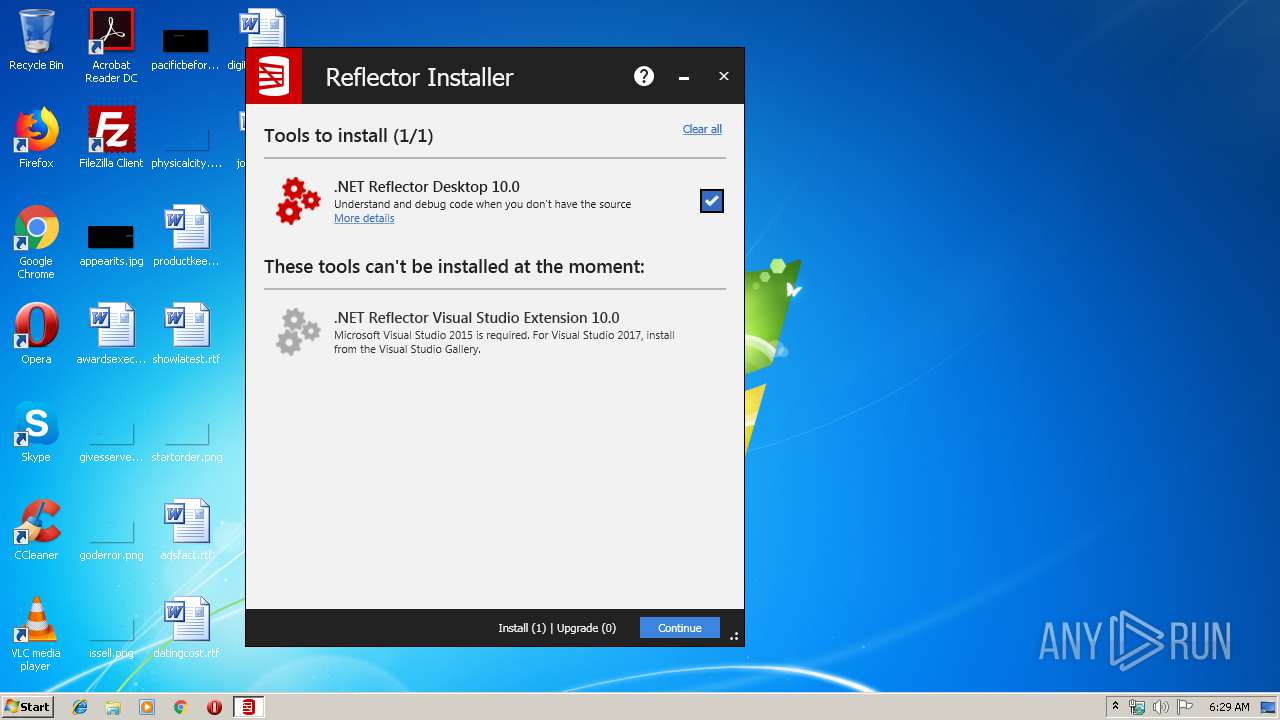
Task: Click the installer resize grip in bottom corner
Action: [x=734, y=636]
